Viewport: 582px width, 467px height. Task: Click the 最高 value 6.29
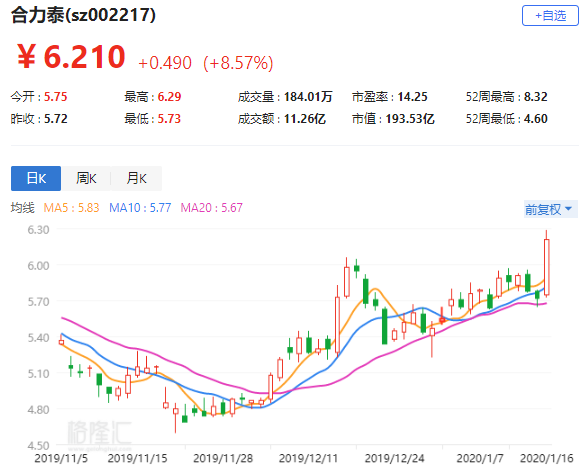click(169, 97)
